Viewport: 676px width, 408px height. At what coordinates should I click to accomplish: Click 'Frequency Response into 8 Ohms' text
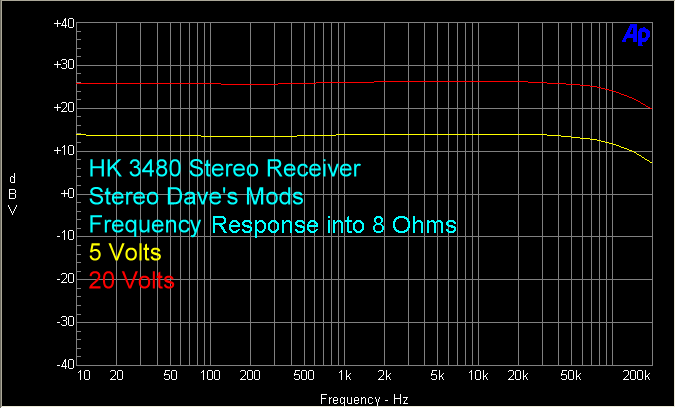(272, 225)
